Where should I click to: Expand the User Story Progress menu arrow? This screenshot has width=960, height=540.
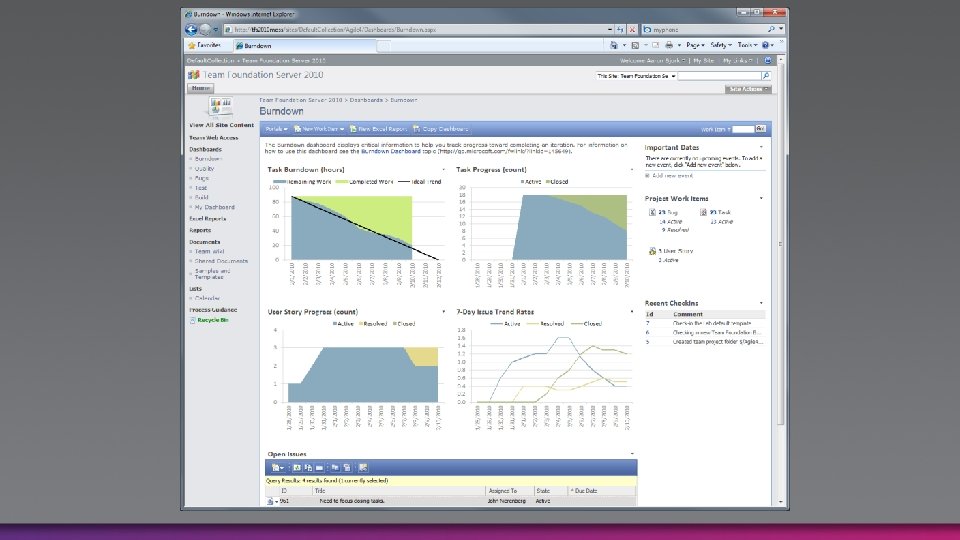point(443,312)
